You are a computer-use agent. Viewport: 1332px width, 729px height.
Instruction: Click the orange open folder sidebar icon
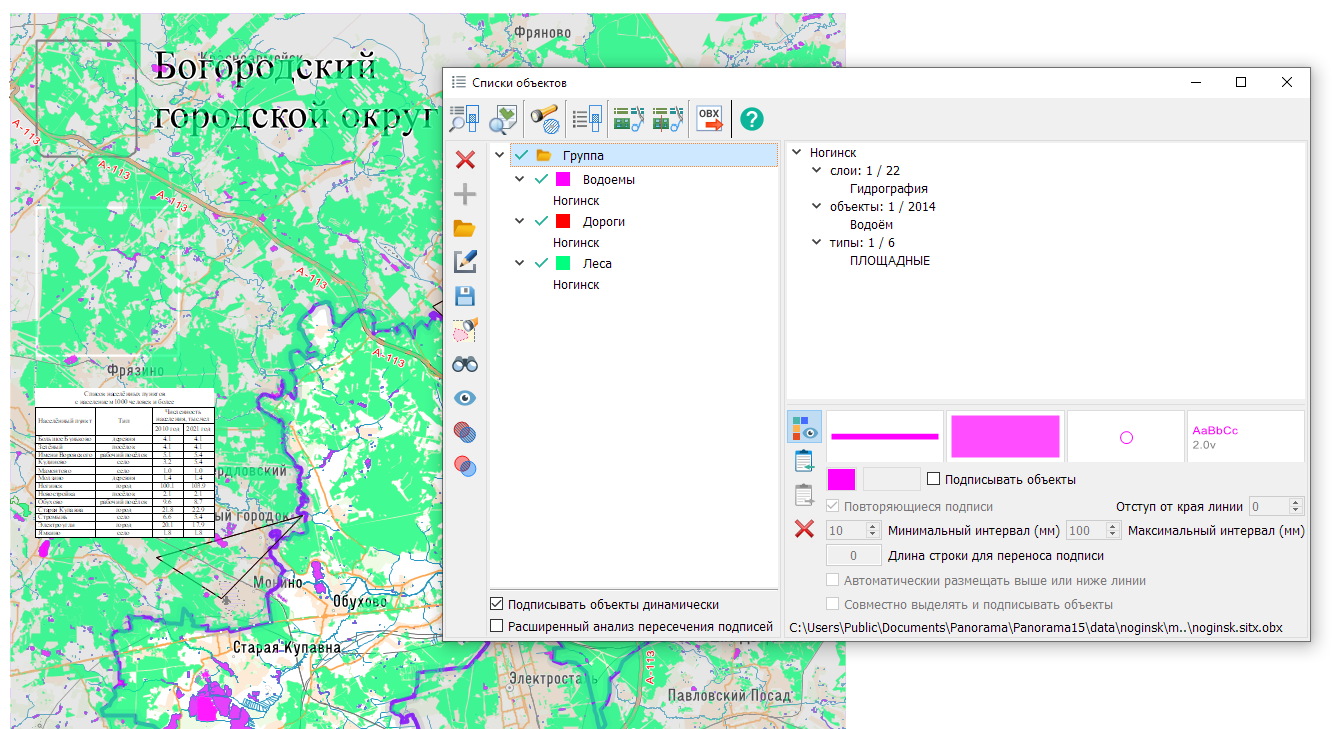click(x=465, y=228)
